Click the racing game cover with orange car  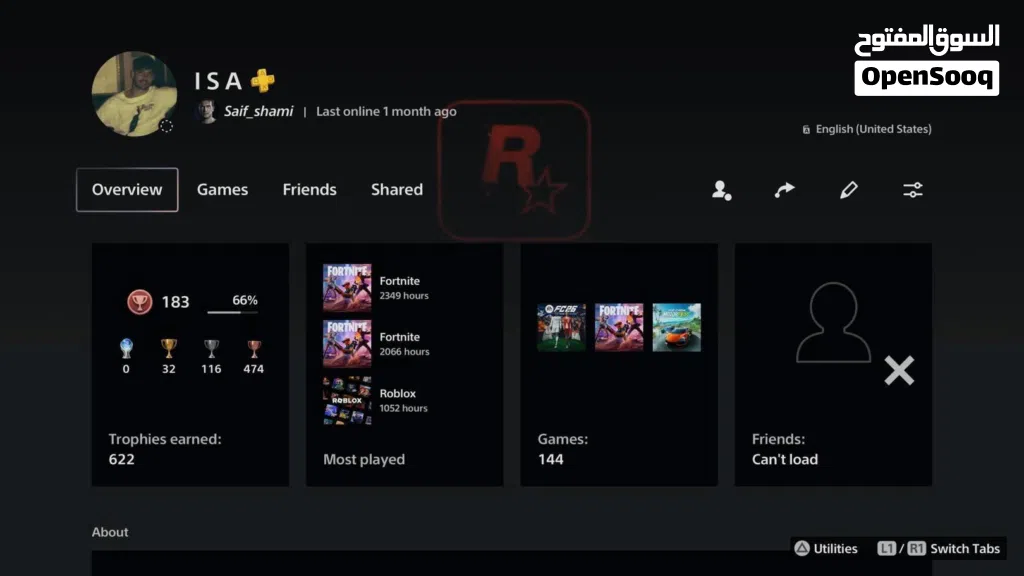coord(677,327)
